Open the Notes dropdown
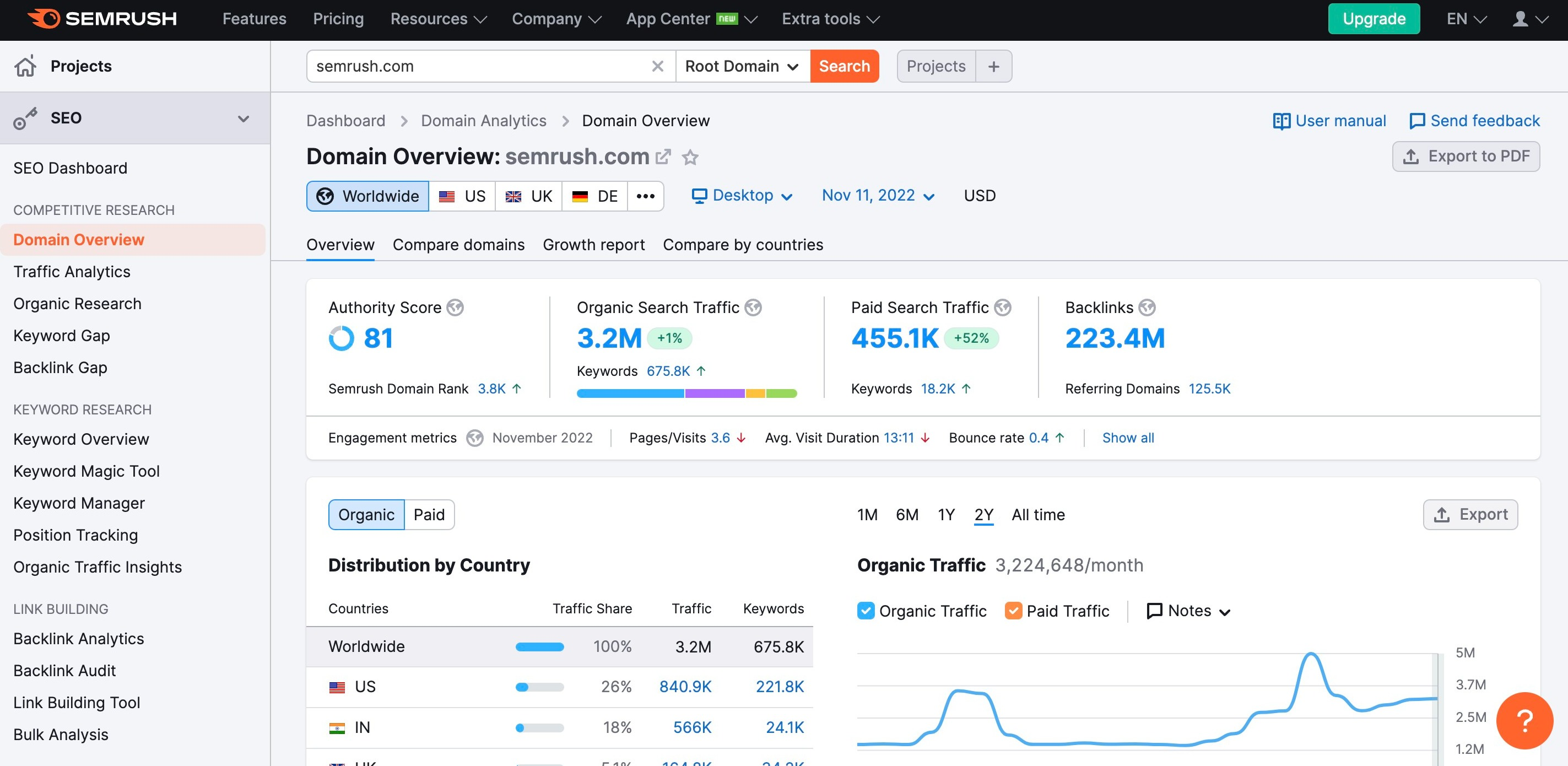Viewport: 1568px width, 766px height. point(1188,610)
